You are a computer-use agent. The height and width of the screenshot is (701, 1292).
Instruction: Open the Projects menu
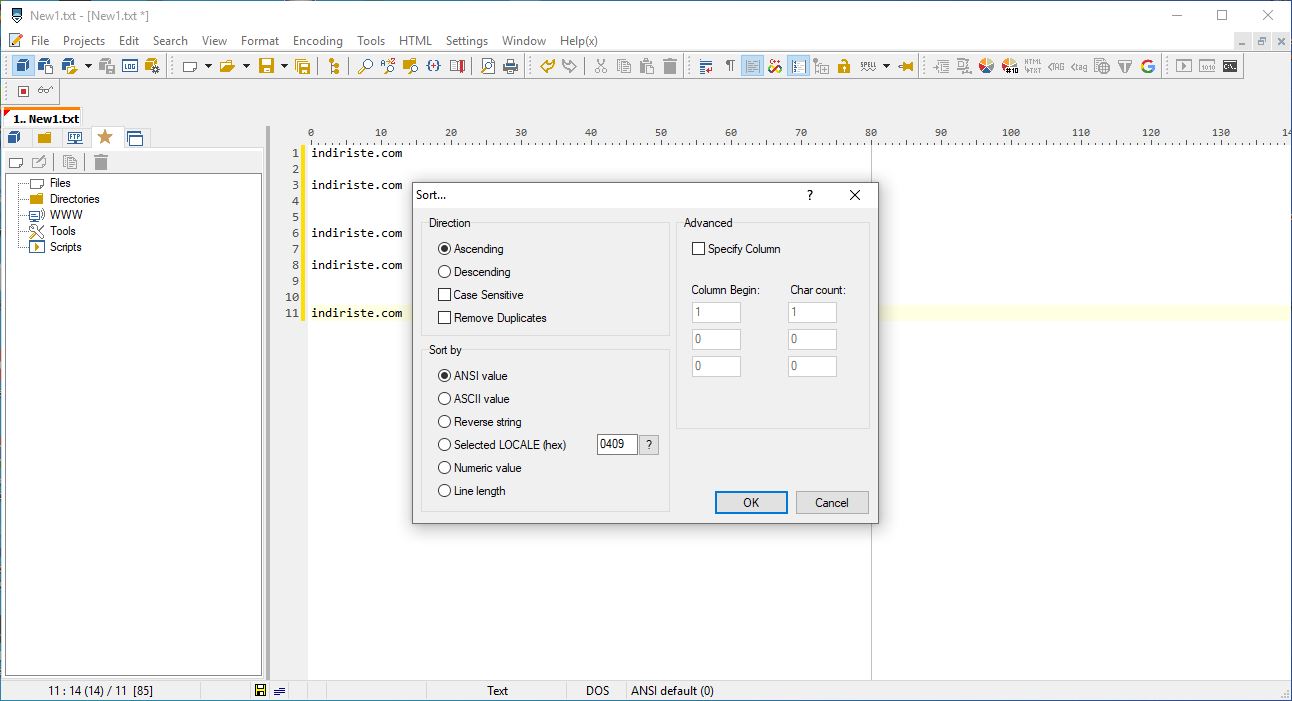coord(84,41)
